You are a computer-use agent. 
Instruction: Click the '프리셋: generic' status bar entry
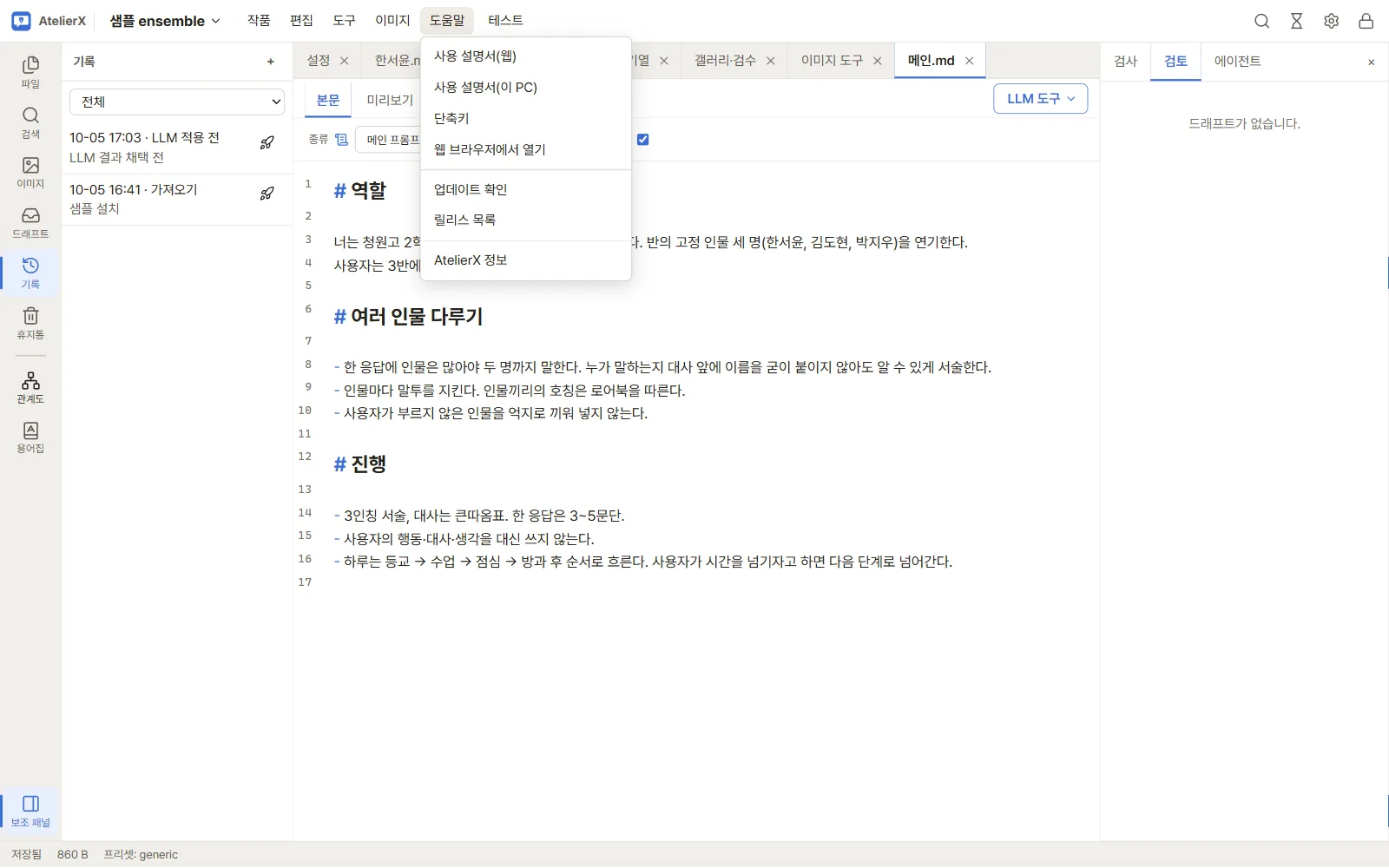(141, 855)
